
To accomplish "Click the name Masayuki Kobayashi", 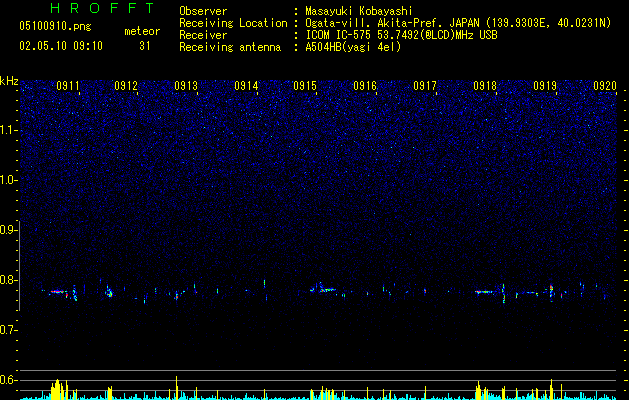I will coord(359,11).
